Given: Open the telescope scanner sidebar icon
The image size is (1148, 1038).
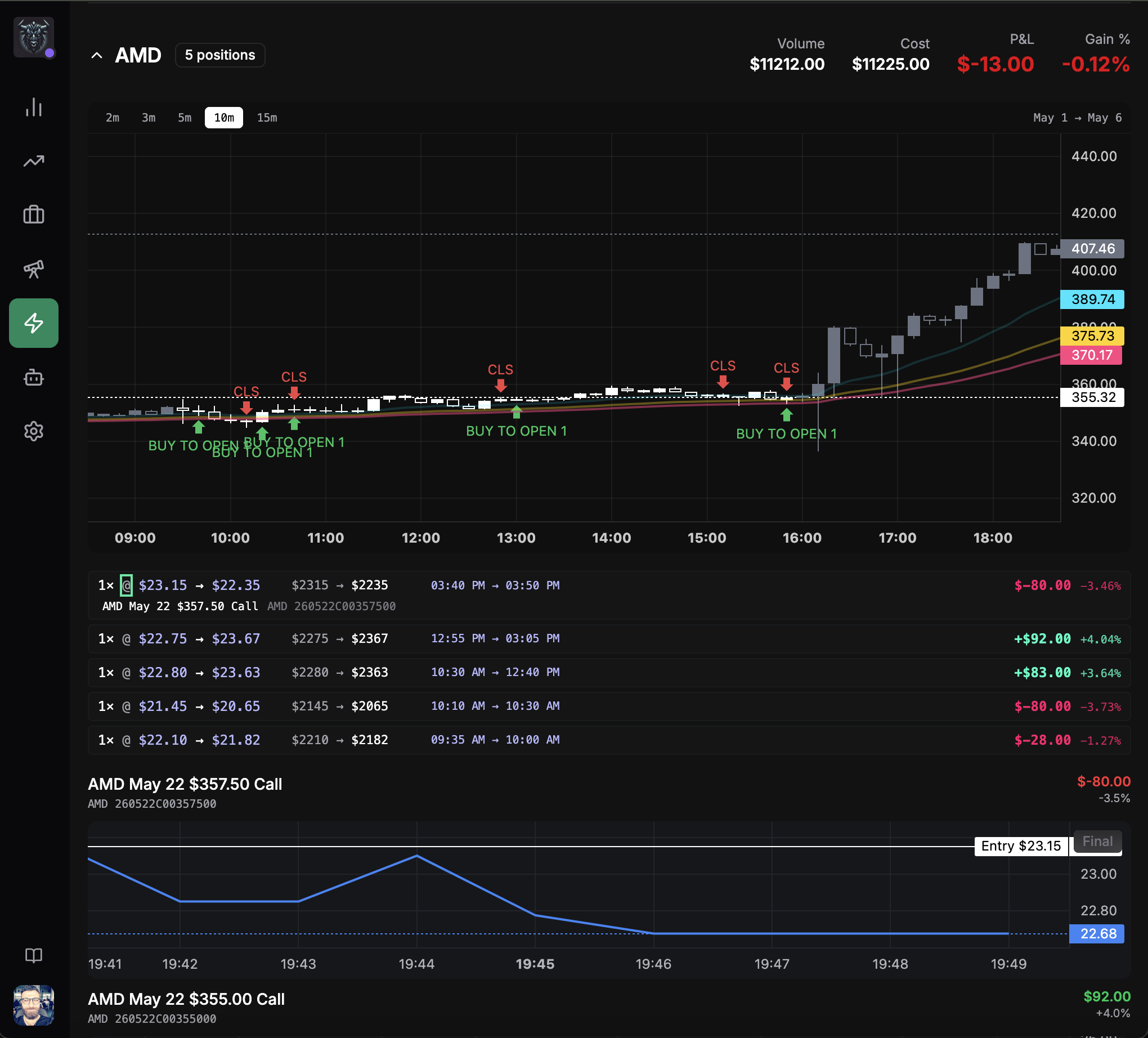Looking at the screenshot, I should coord(34,269).
